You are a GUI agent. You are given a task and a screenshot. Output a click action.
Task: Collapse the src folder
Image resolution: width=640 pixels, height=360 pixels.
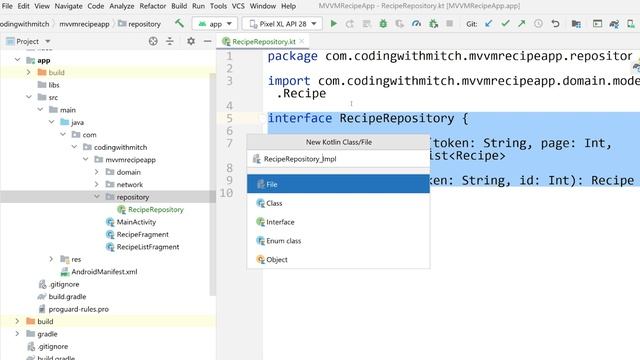[29, 97]
